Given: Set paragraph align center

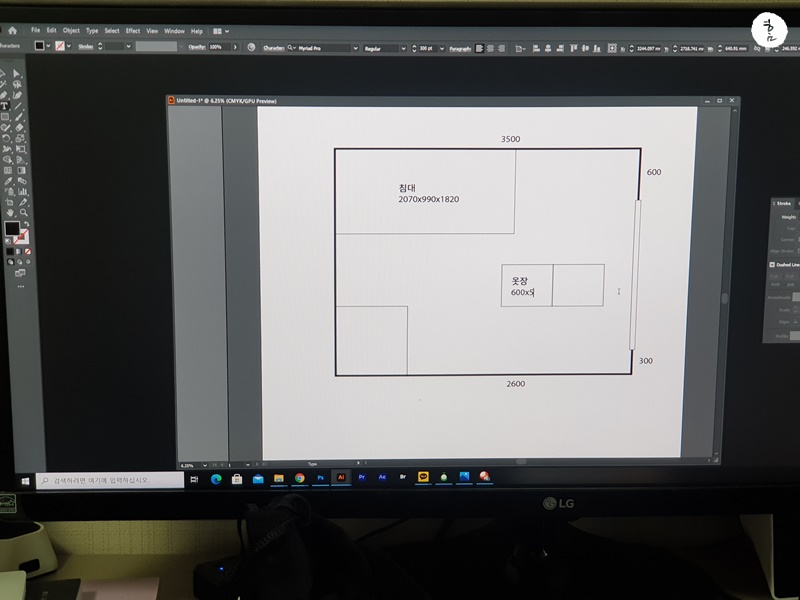Looking at the screenshot, I should point(490,48).
